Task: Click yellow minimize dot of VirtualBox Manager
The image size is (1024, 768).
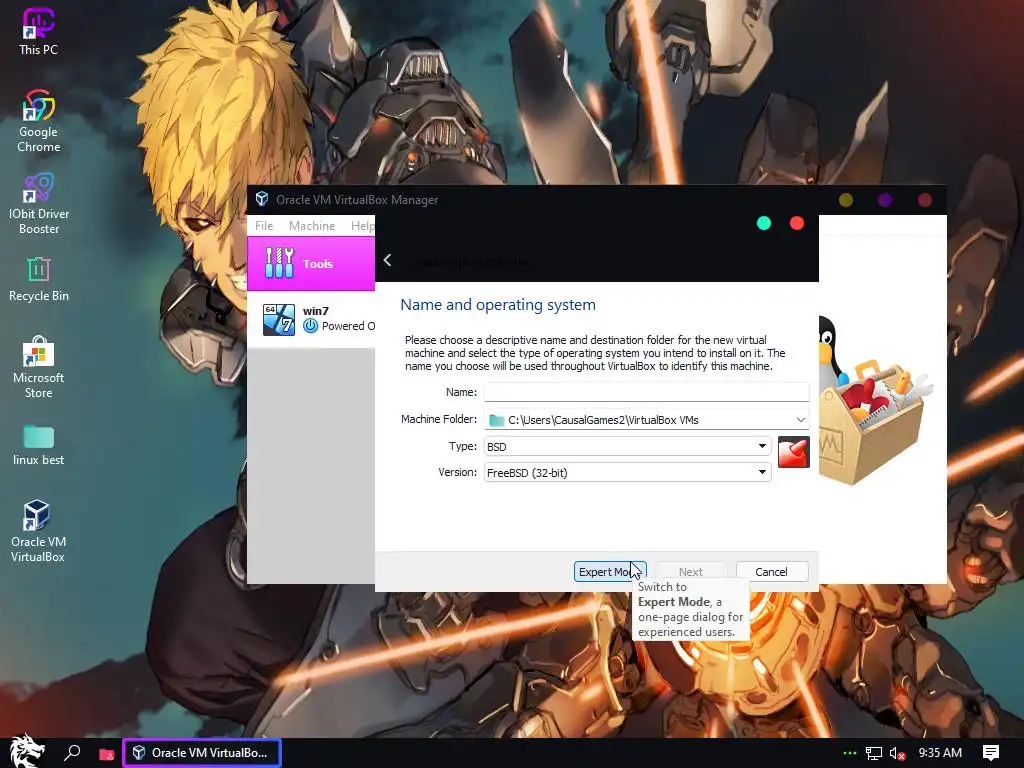Action: point(846,200)
